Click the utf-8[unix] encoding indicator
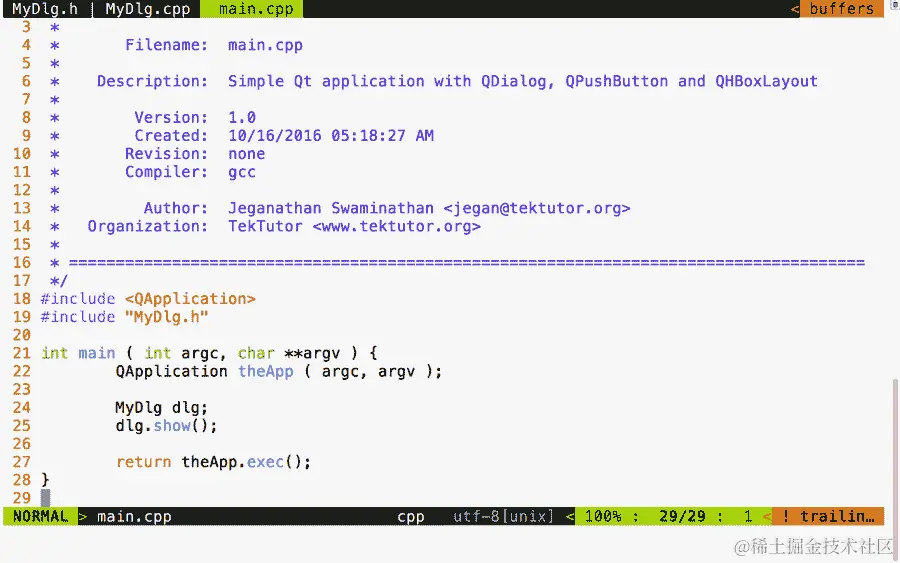 click(503, 517)
